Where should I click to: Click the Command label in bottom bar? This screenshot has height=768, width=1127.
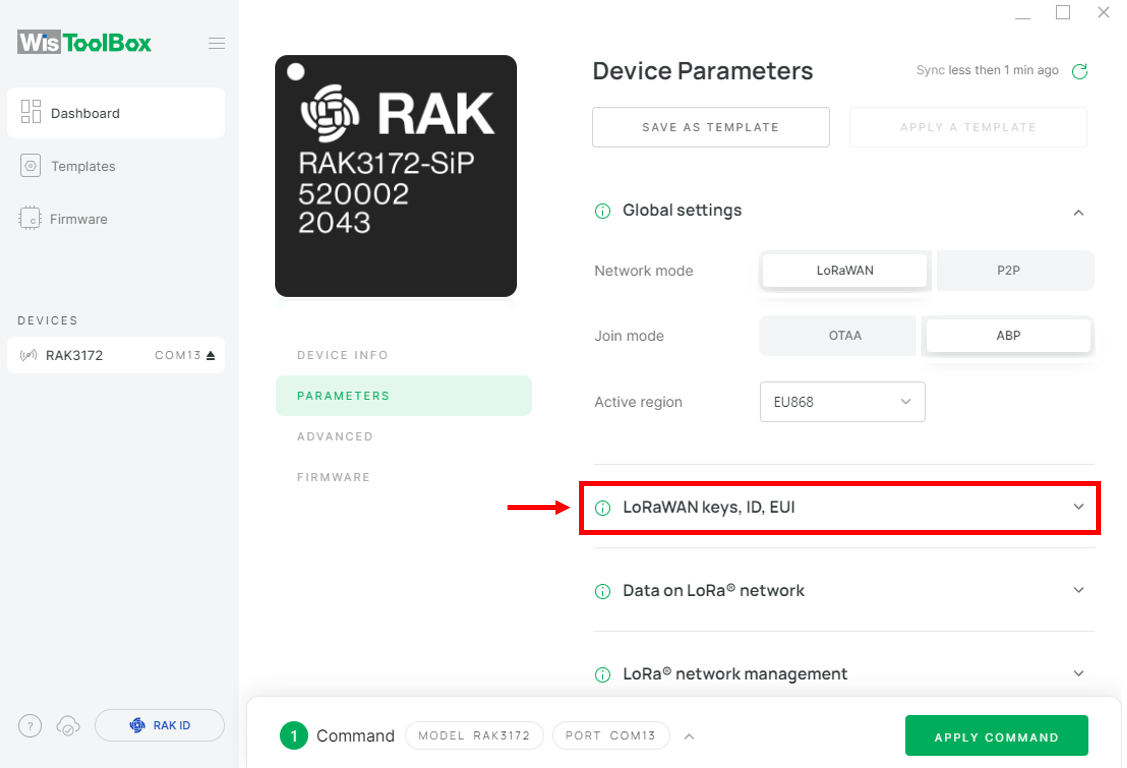point(355,736)
